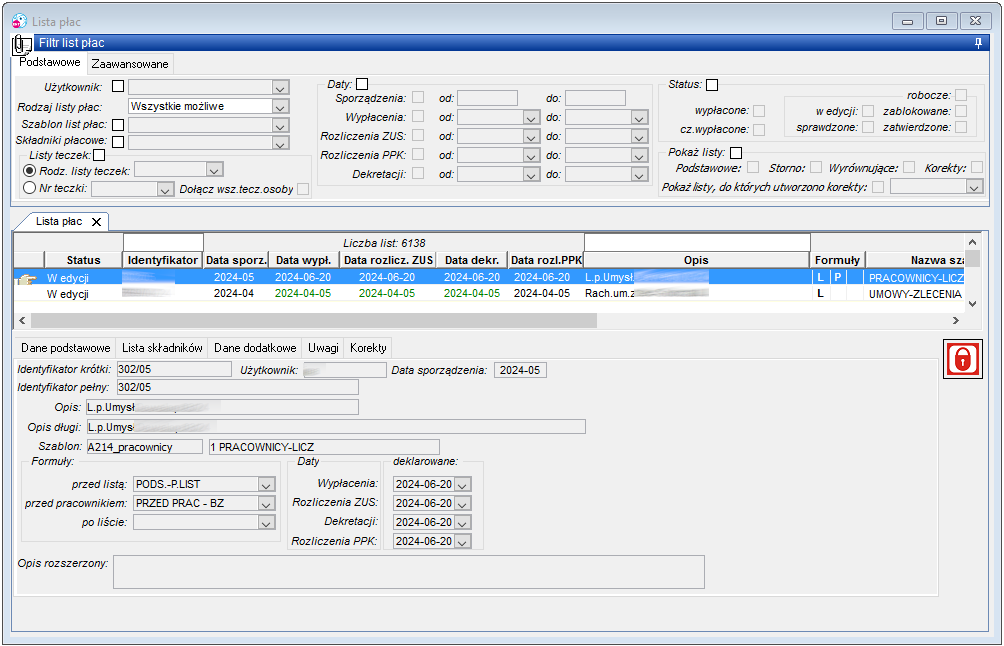Sort by the Identyfikator column header
Screen dimensions: 1004x646
point(163,260)
